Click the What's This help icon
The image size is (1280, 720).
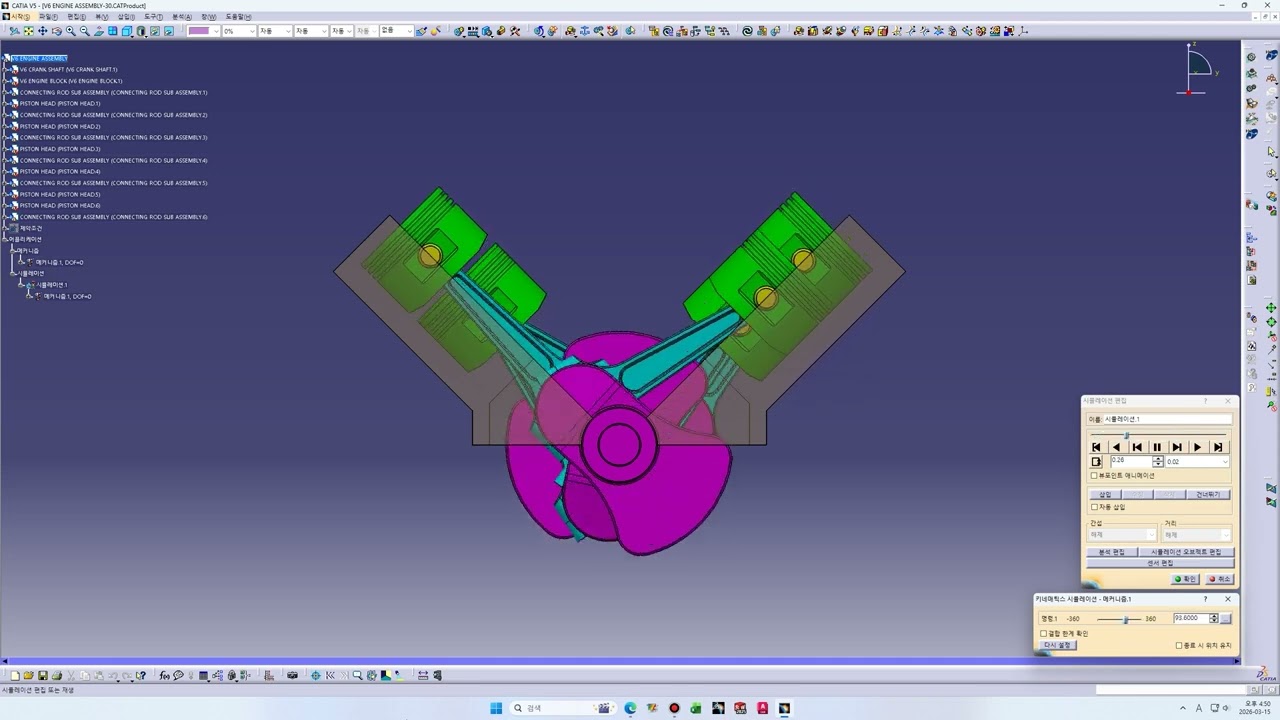click(x=141, y=675)
